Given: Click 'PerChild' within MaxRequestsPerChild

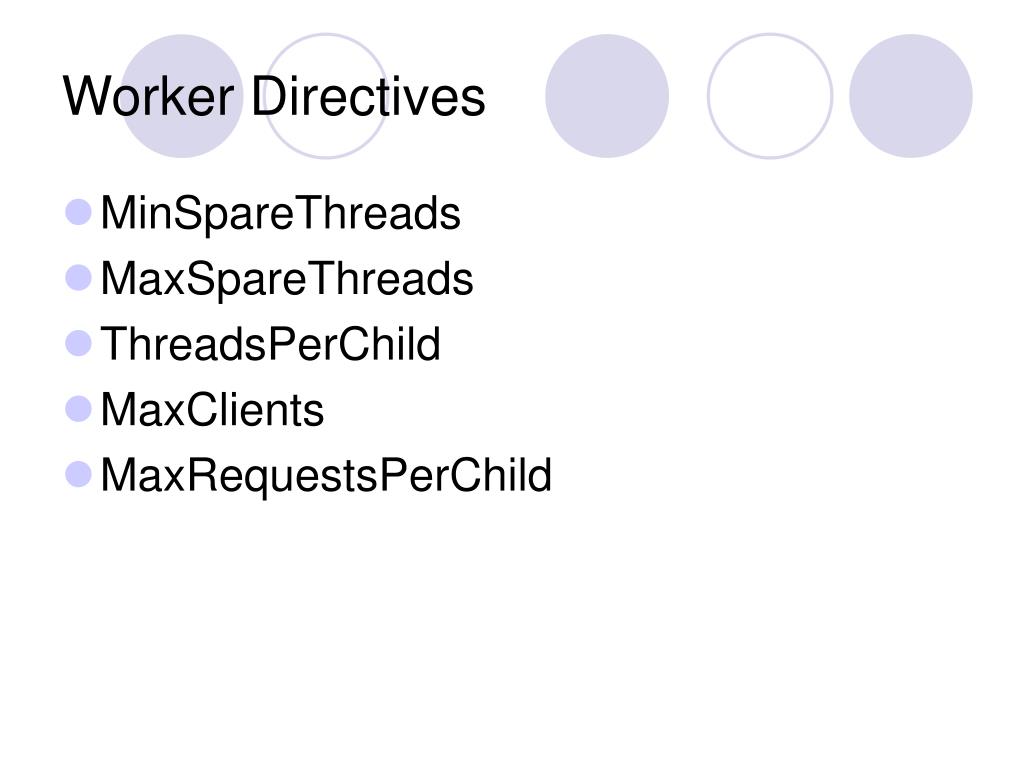Looking at the screenshot, I should (x=466, y=475).
